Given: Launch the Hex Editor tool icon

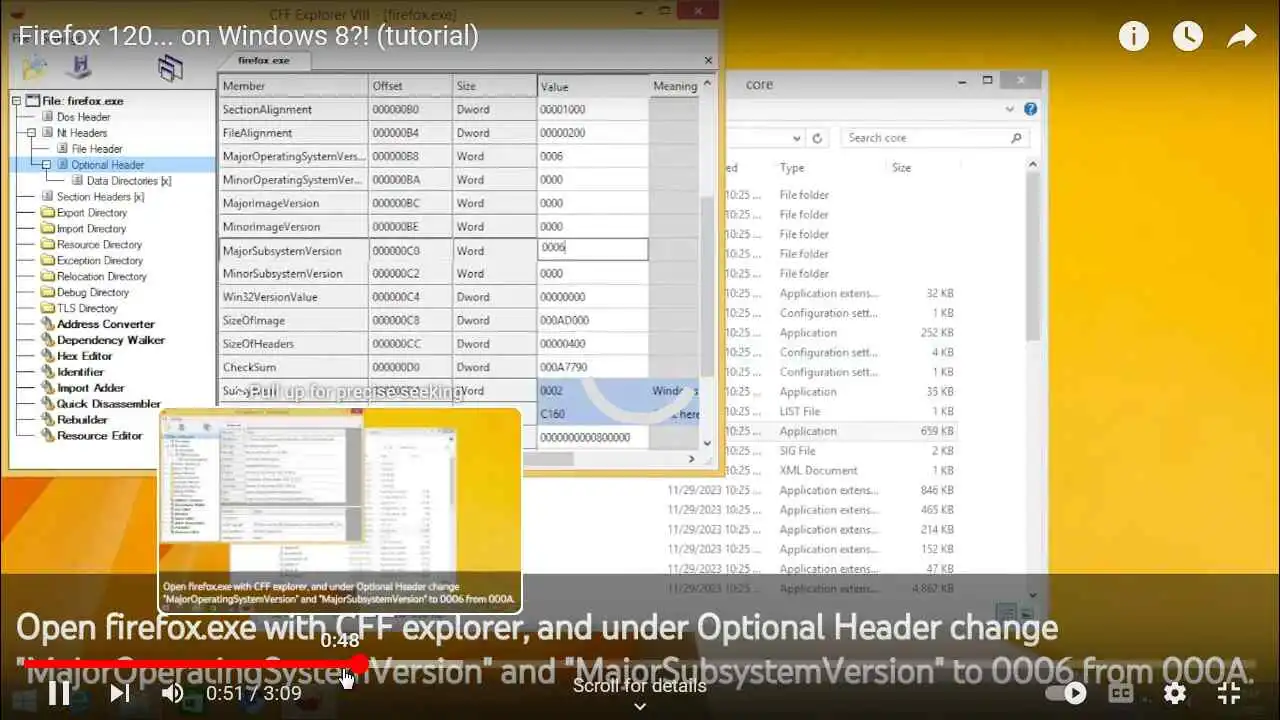Looking at the screenshot, I should (48, 356).
